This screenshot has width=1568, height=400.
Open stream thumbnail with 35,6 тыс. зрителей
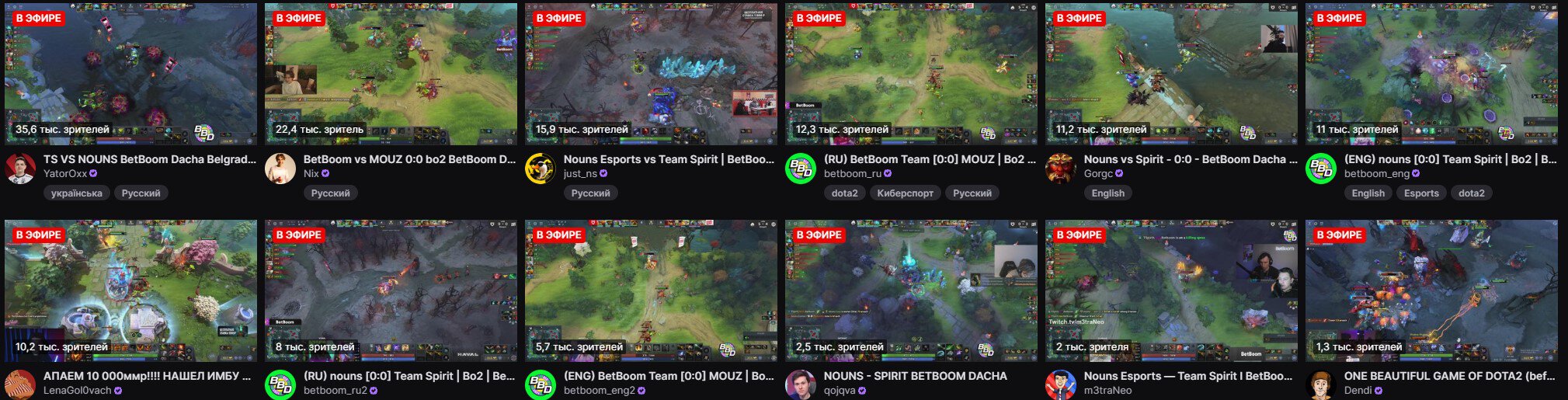point(130,74)
